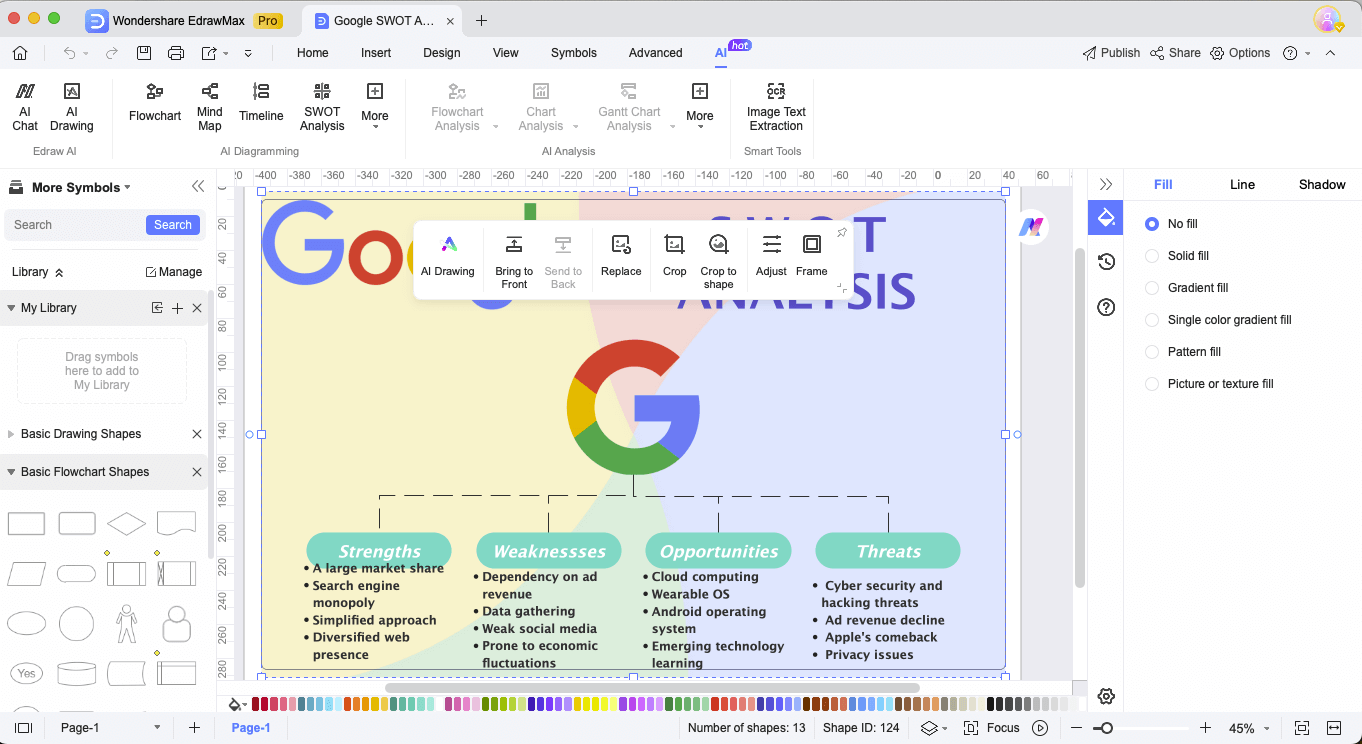Pin the floating image toolbar

pyautogui.click(x=842, y=232)
